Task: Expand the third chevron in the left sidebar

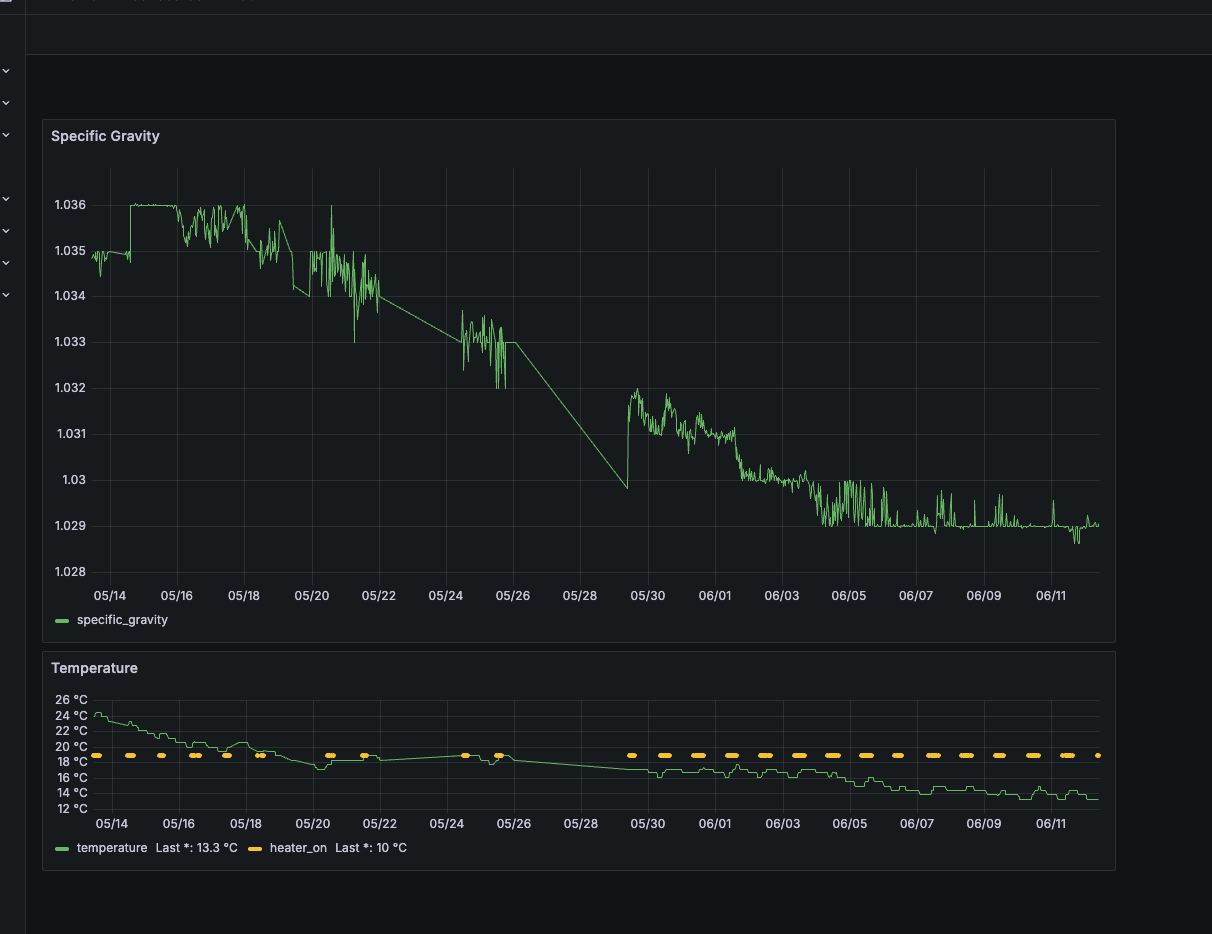Action: pos(6,135)
